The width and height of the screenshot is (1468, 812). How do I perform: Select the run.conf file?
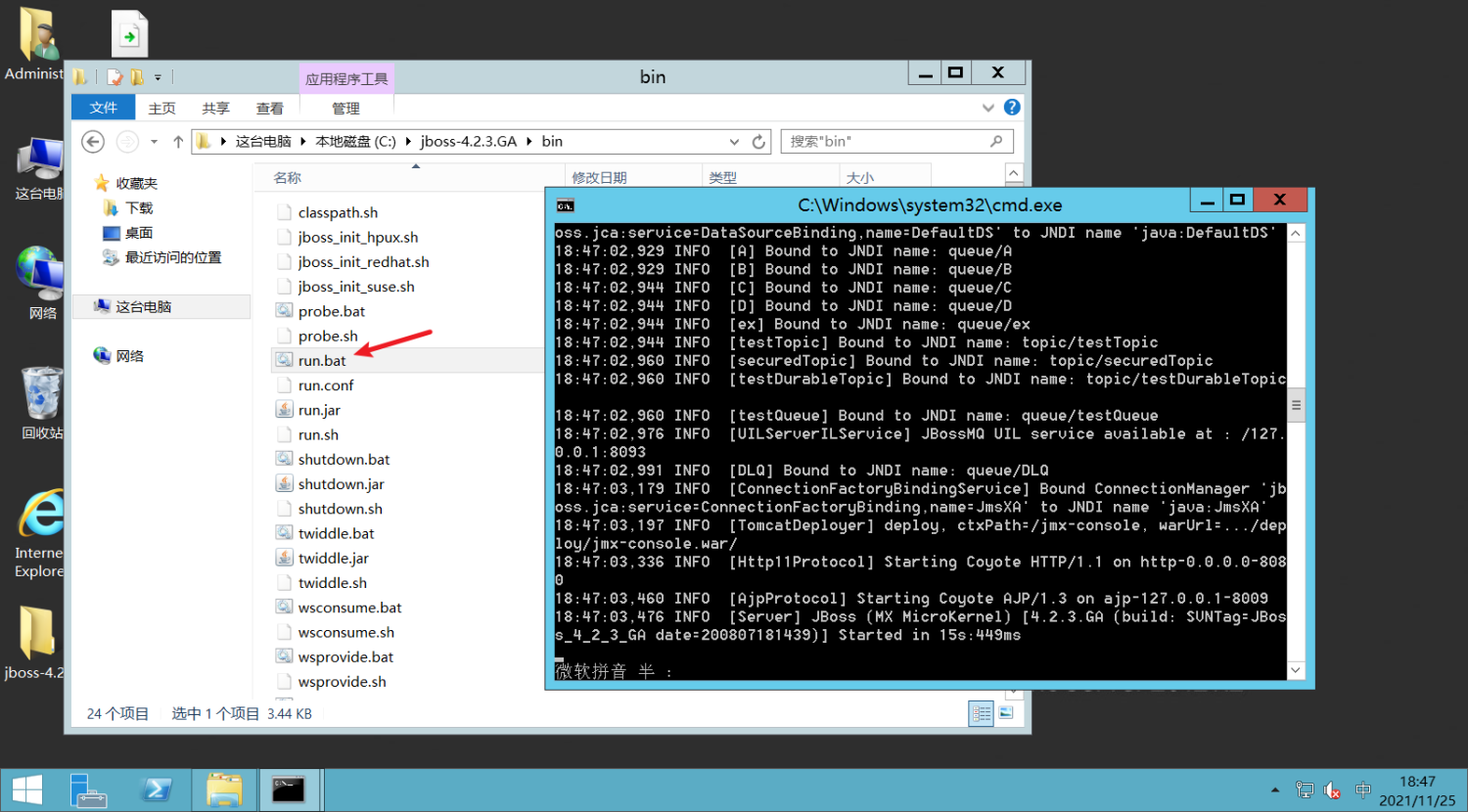[326, 384]
